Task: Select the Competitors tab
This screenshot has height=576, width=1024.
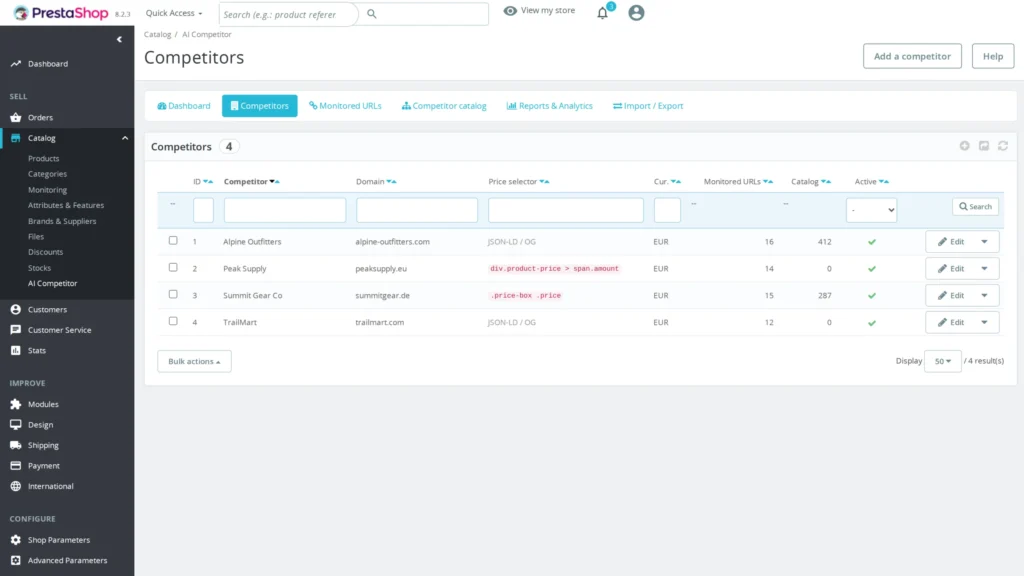Action: 259,106
